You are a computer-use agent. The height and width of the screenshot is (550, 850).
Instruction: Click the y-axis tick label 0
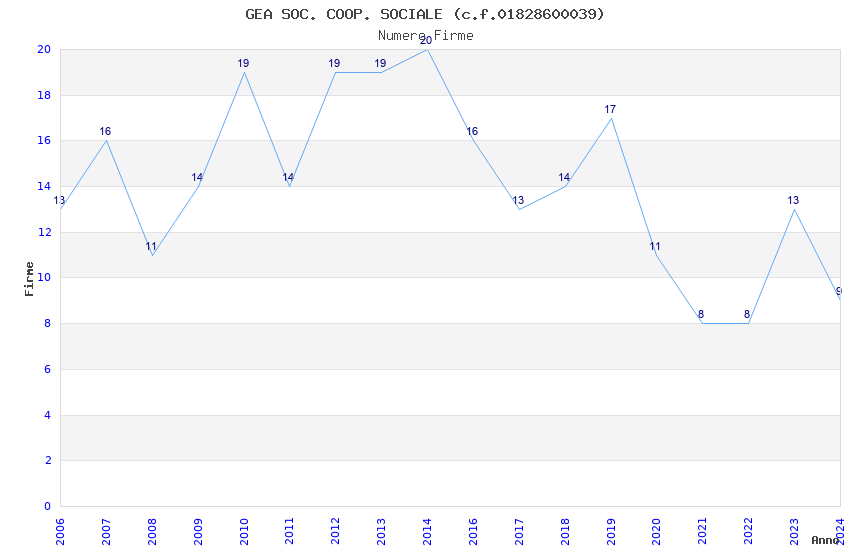point(48,506)
